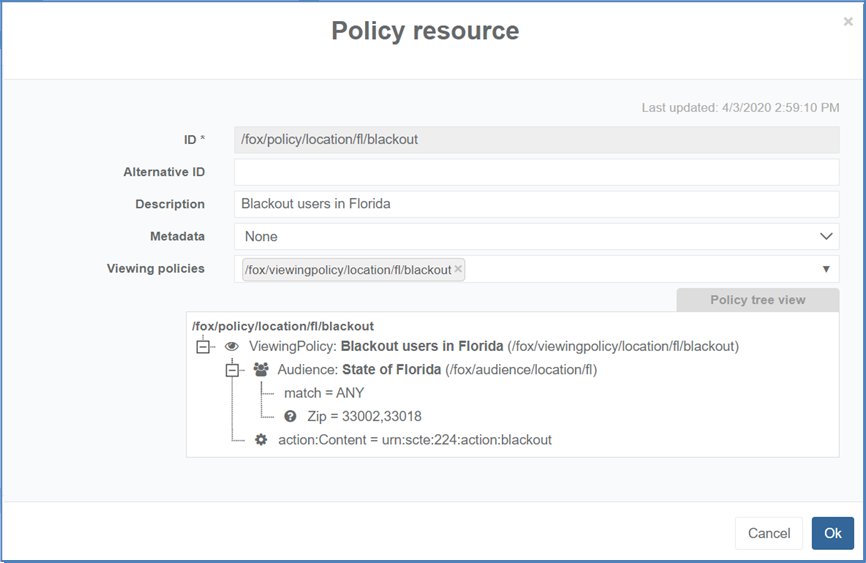
Task: Click the Alternative ID label
Action: pos(164,172)
